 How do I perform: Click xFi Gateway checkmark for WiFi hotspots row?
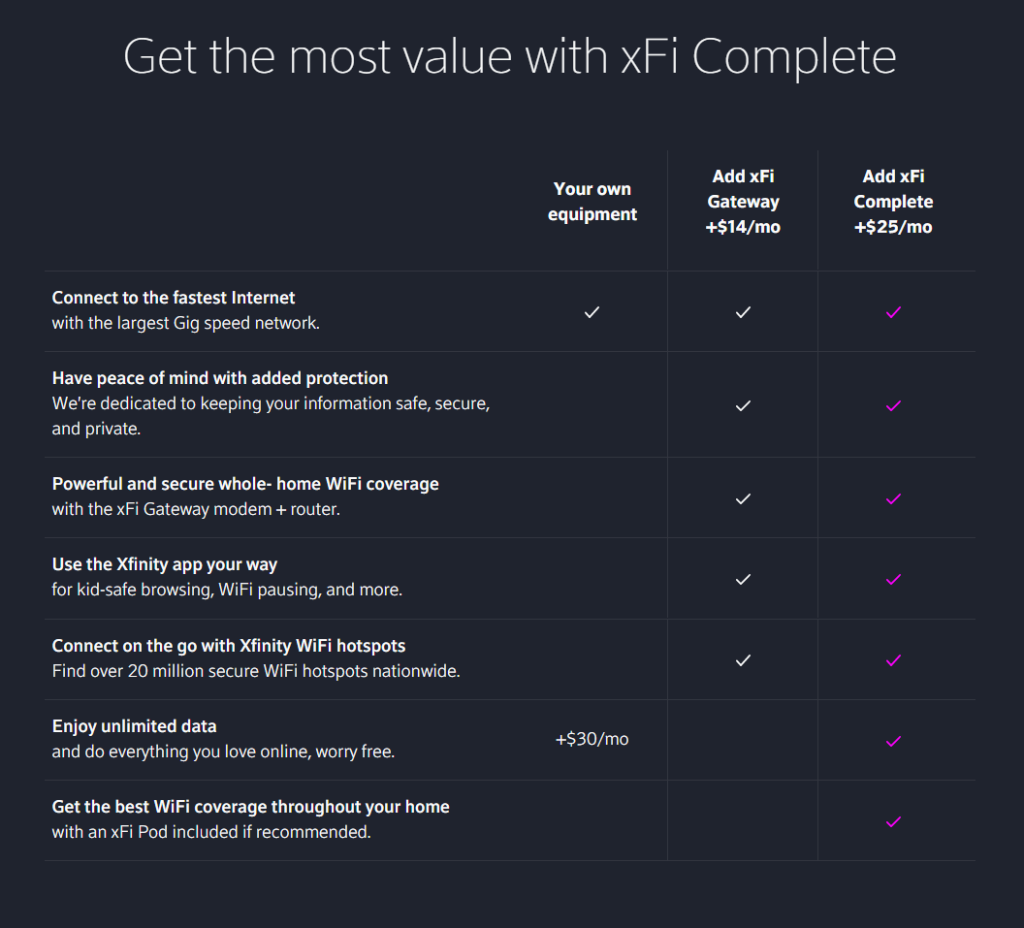[743, 660]
